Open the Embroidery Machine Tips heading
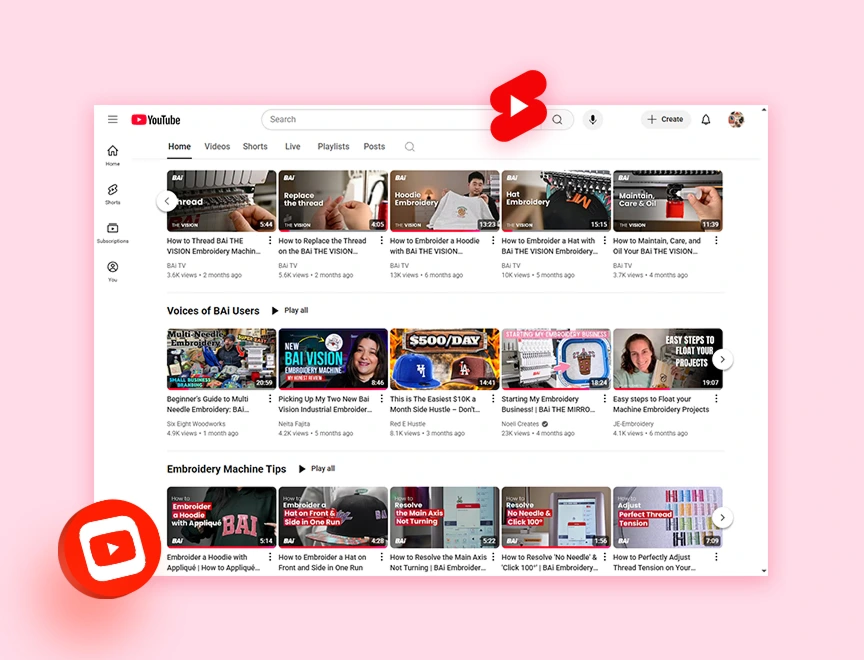The height and width of the screenshot is (660, 864). [x=226, y=469]
